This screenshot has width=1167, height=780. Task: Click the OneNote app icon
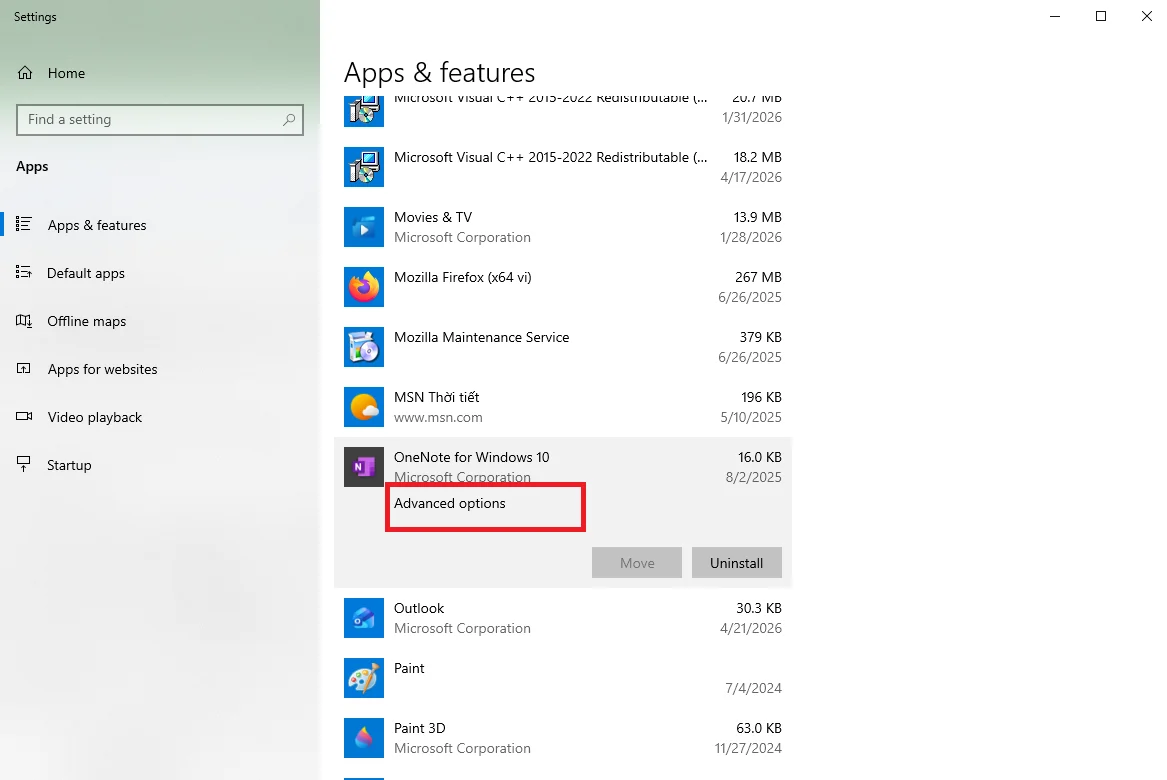coord(364,467)
